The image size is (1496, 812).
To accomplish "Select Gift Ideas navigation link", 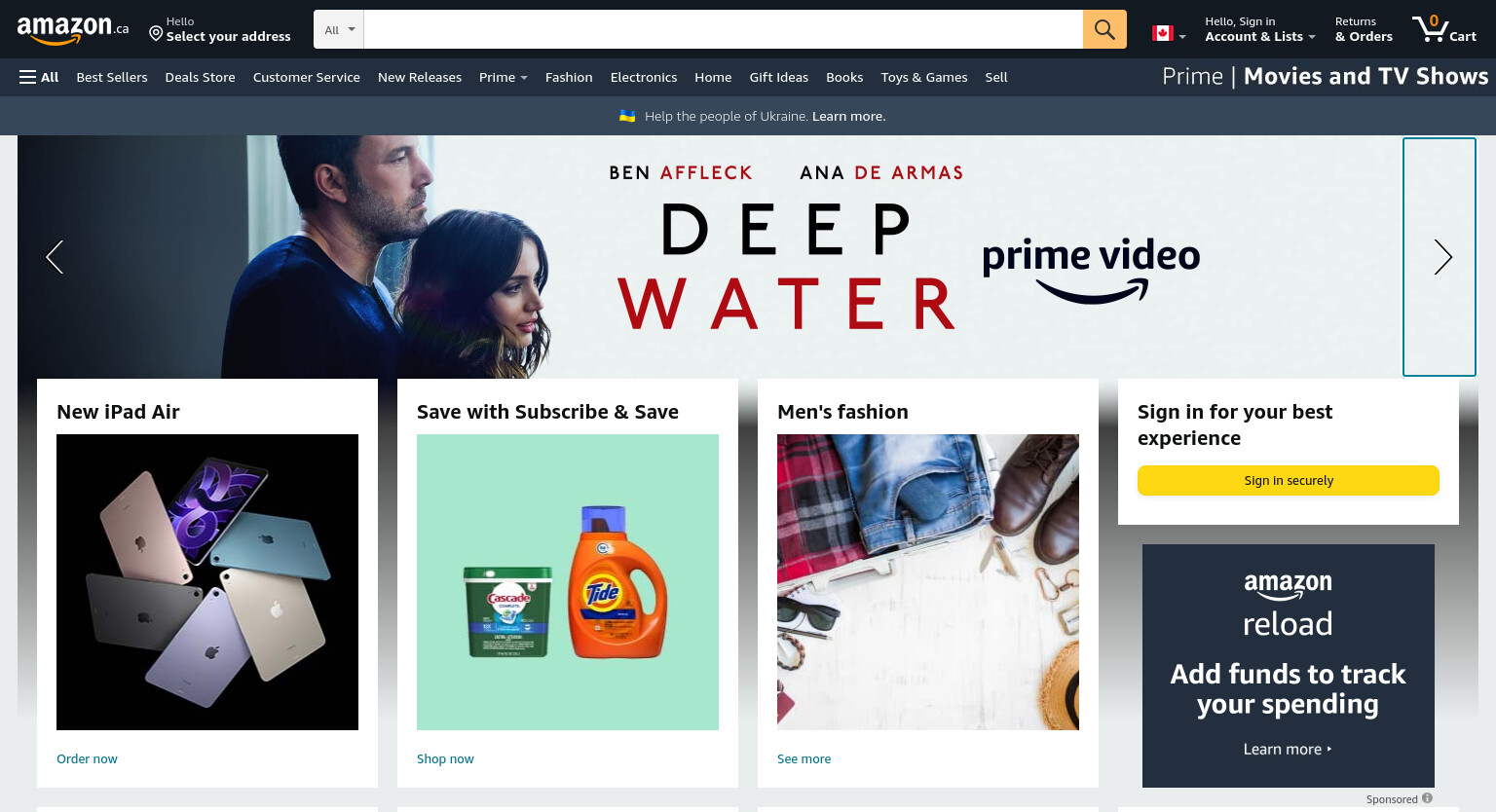I will [x=779, y=77].
